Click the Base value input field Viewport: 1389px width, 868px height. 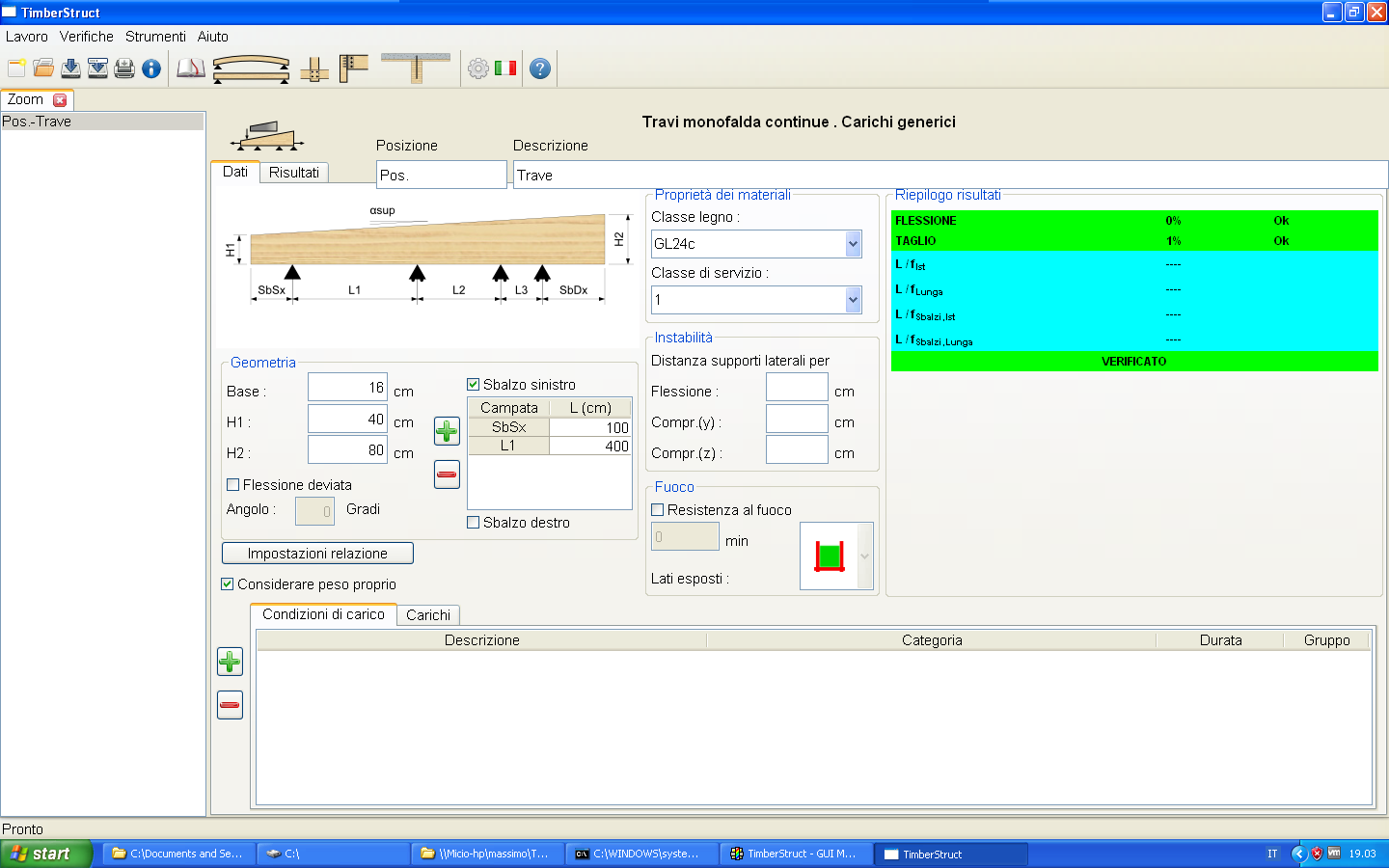click(x=347, y=388)
